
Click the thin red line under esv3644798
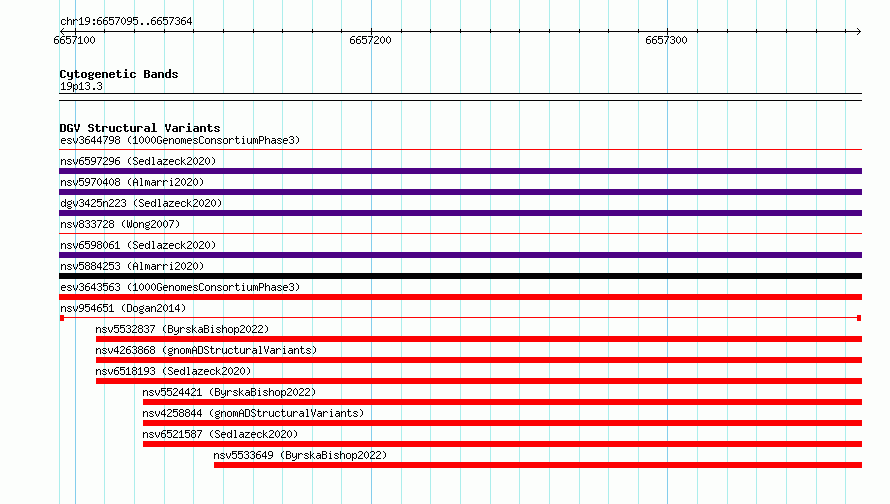[x=460, y=150]
